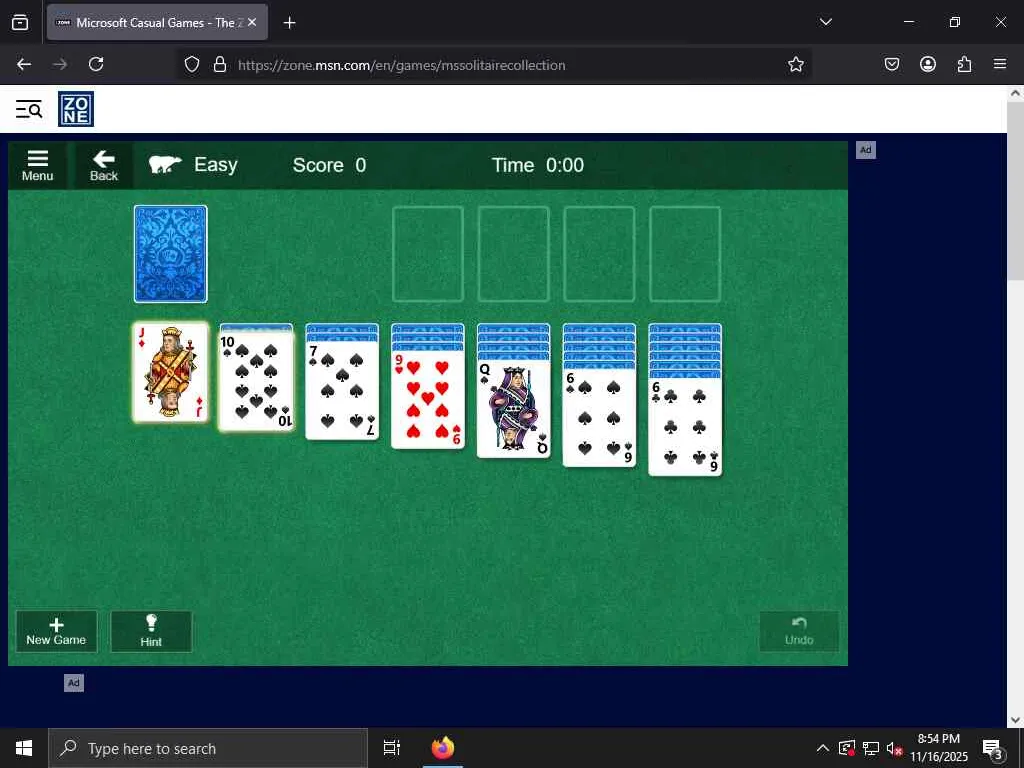Click the browser forward arrow

coord(60,64)
